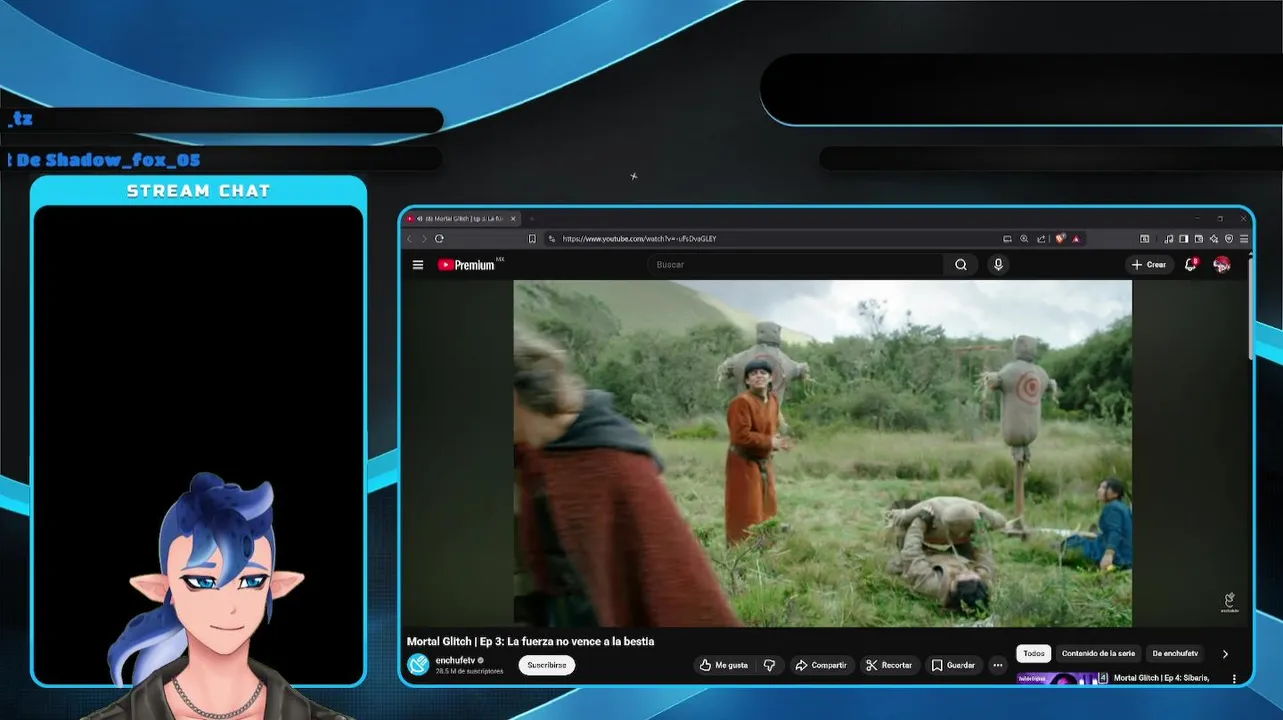Save video with Guardar button
The image size is (1283, 720).
[x=953, y=665]
